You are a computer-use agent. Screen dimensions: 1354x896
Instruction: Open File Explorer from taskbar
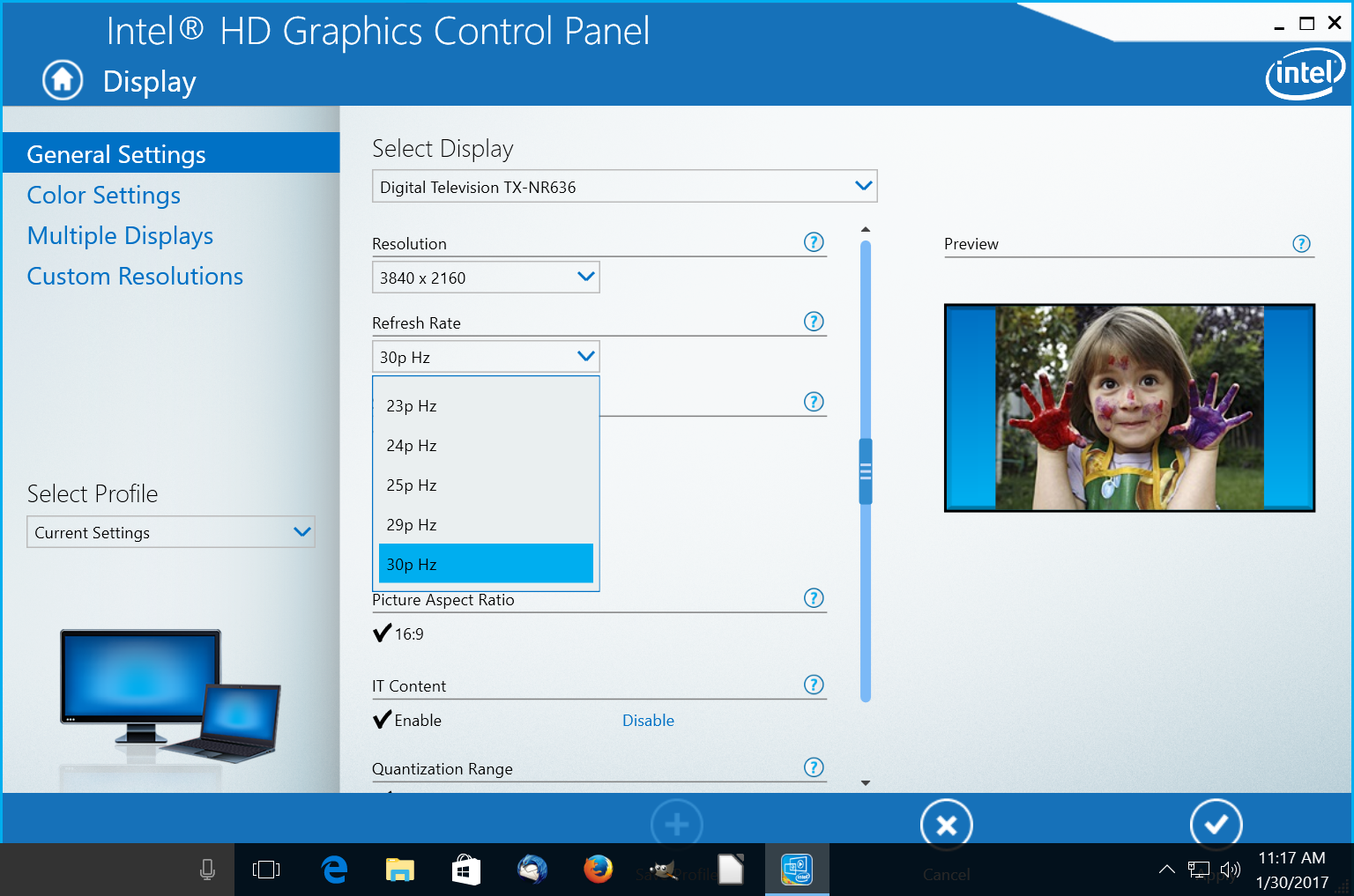(400, 870)
